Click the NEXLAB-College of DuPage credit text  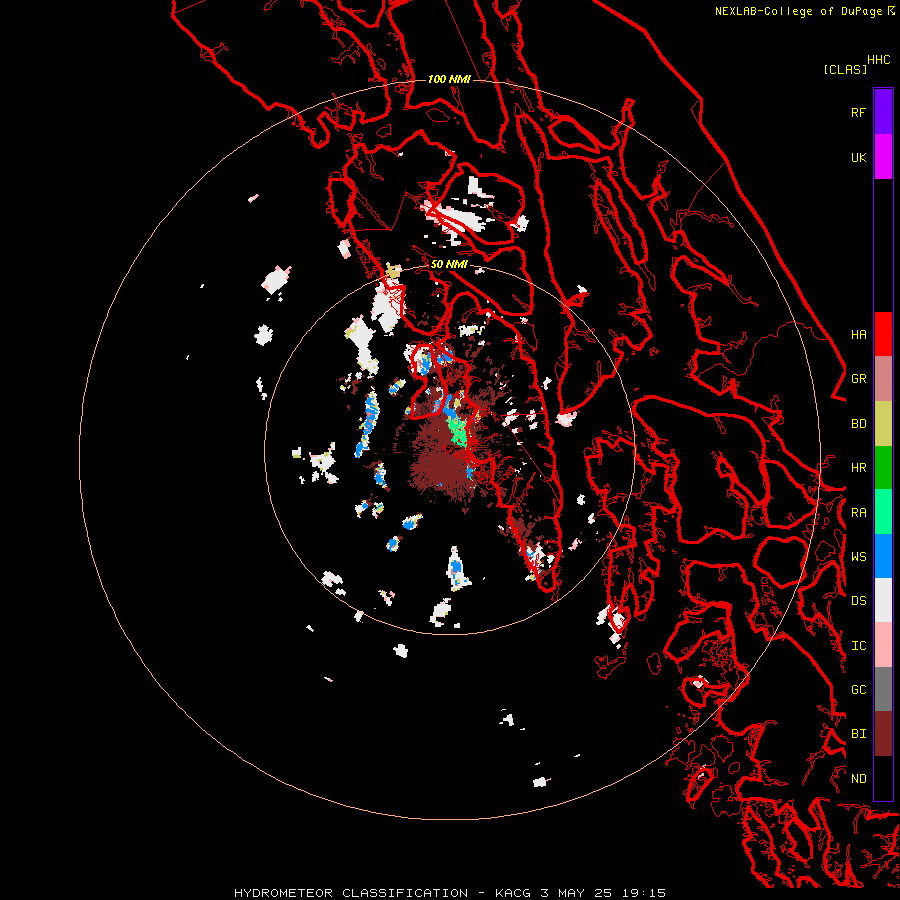pyautogui.click(x=798, y=11)
